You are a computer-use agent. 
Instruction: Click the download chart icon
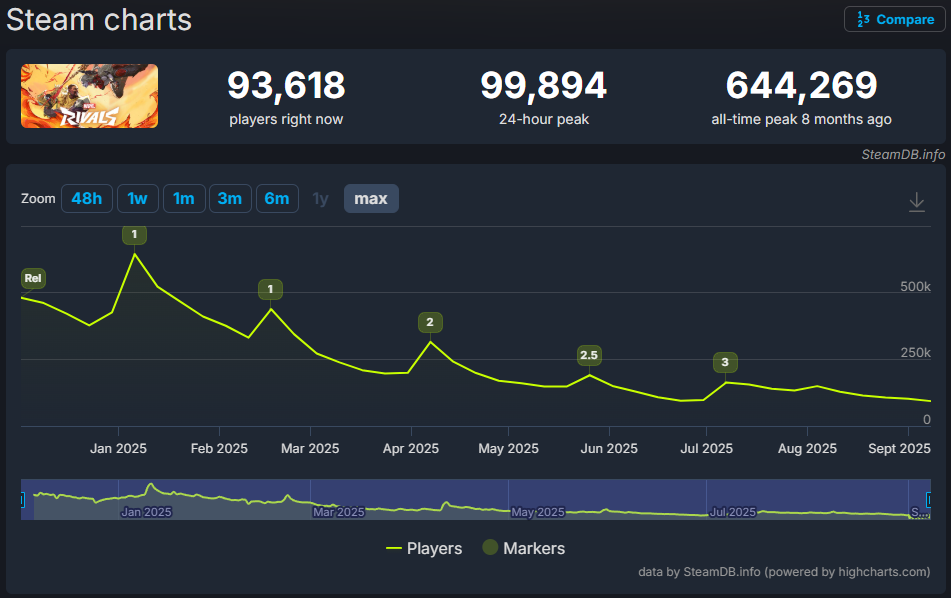[916, 201]
